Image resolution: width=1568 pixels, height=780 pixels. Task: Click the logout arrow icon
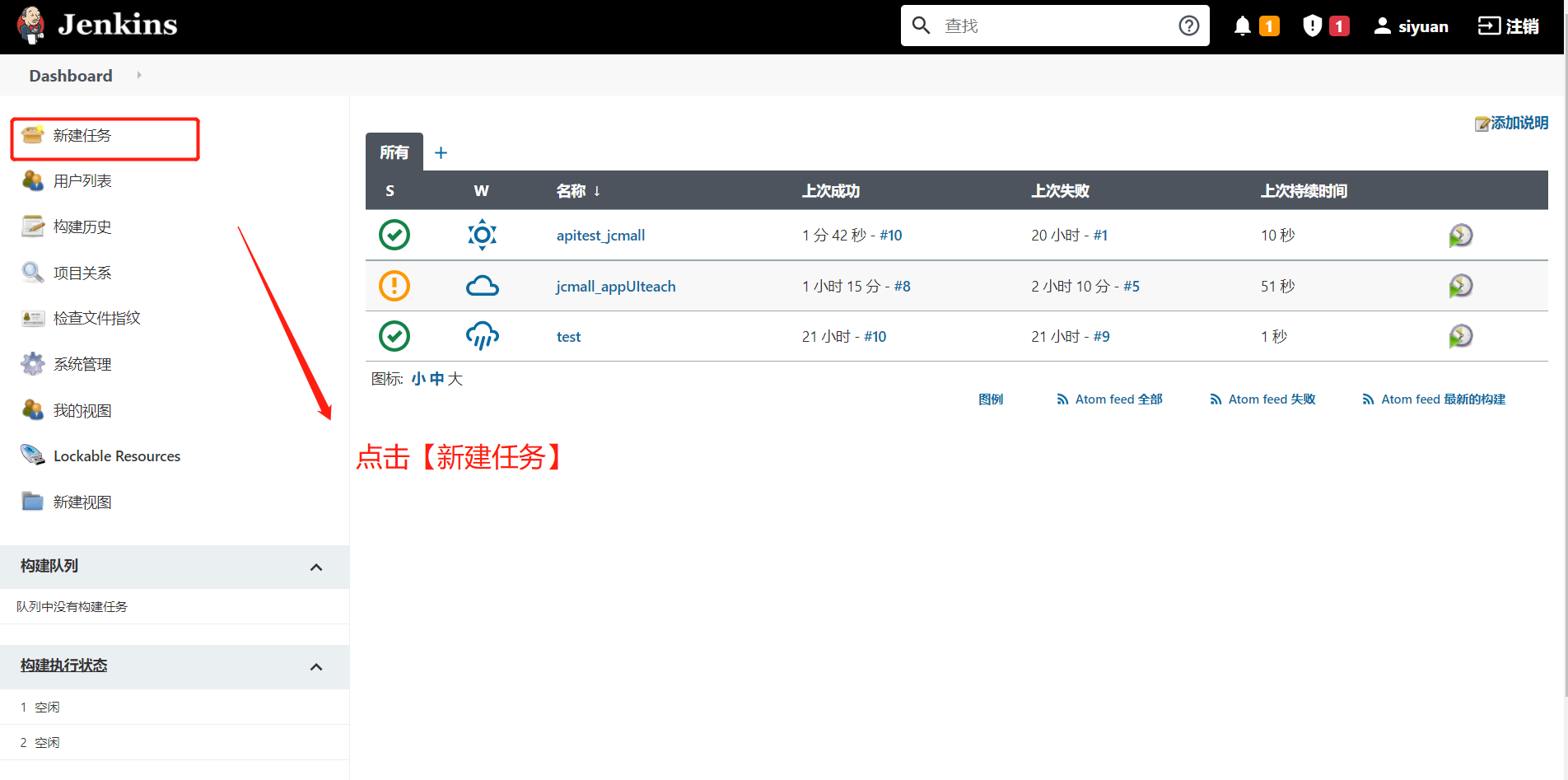click(1489, 26)
